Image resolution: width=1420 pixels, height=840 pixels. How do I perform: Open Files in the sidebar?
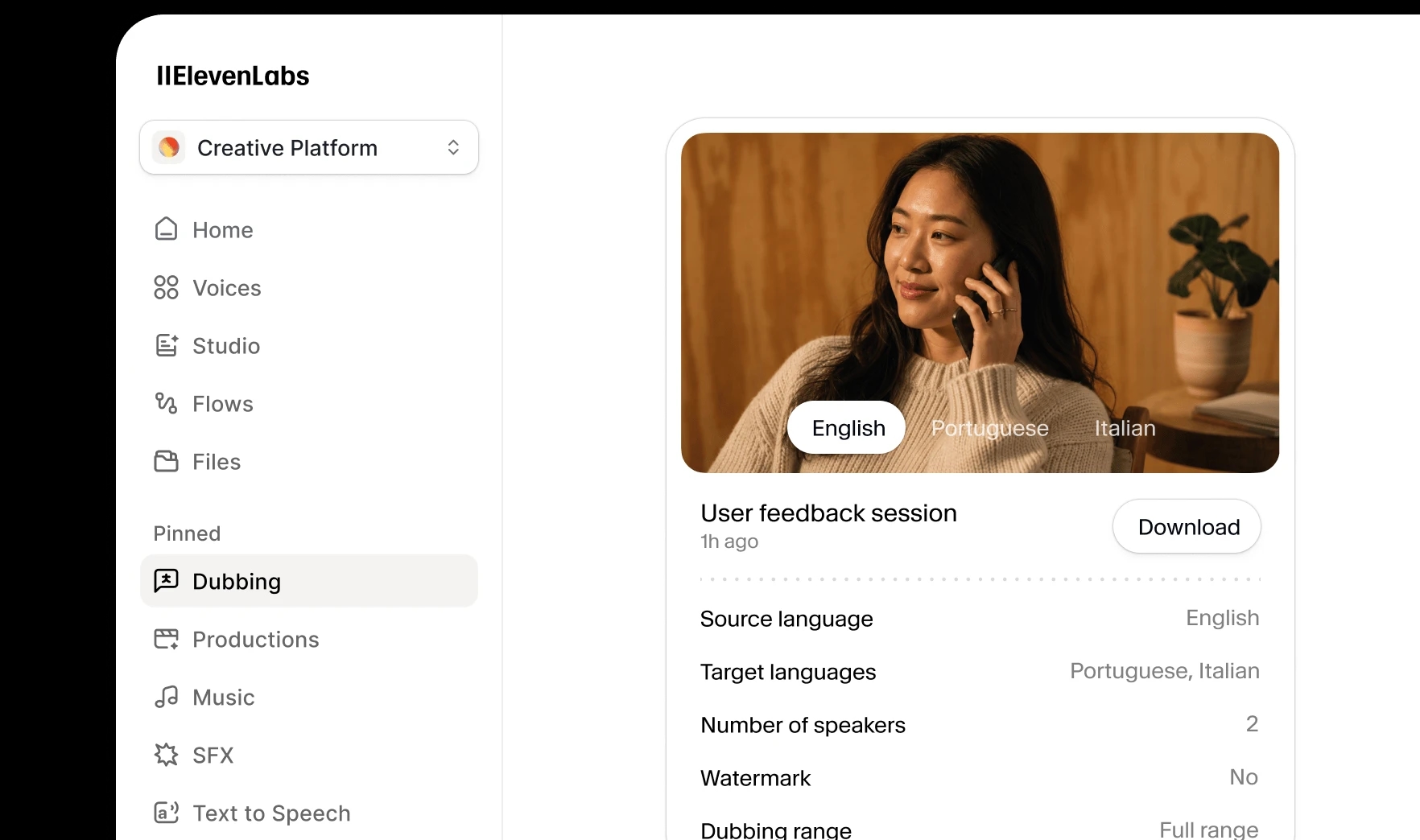point(309,462)
